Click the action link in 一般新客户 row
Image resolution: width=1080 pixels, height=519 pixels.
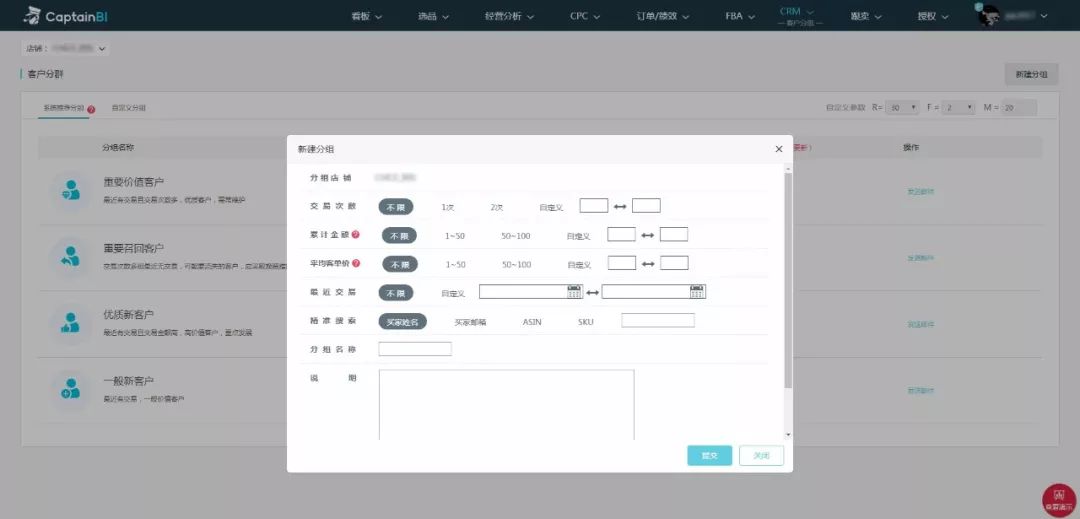pyautogui.click(x=920, y=390)
